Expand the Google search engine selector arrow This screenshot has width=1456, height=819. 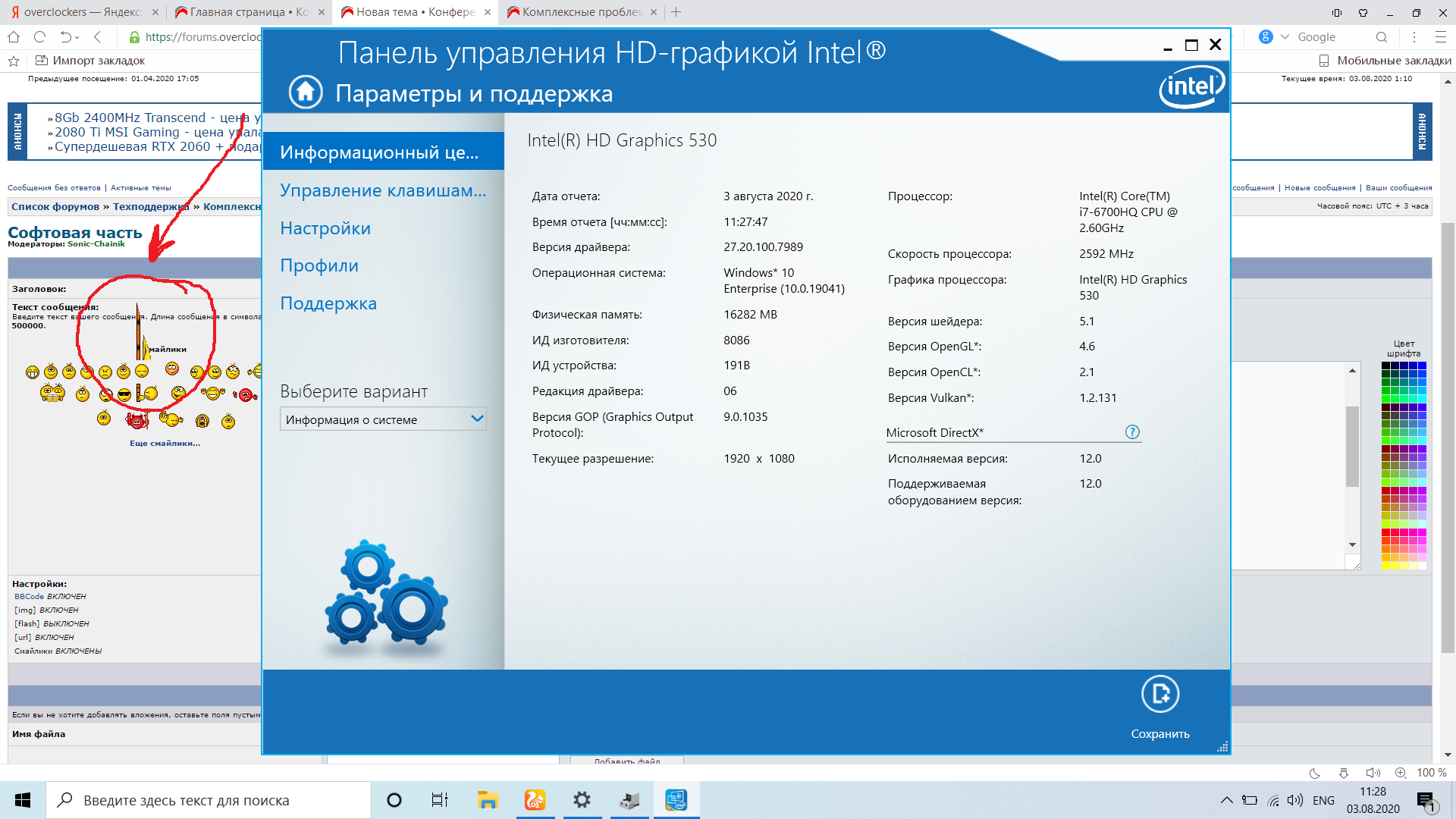(1285, 36)
